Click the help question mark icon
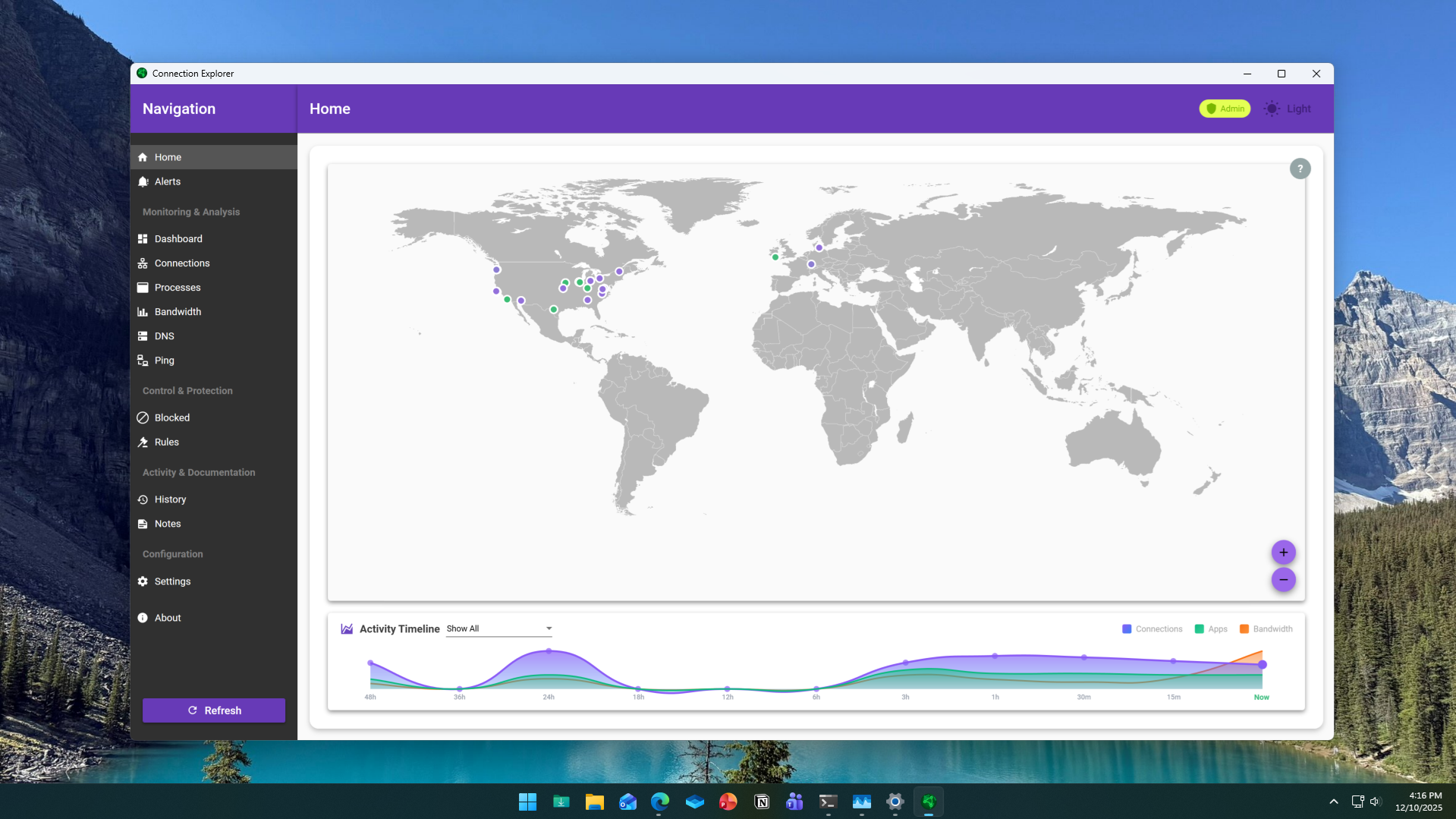 [1300, 169]
